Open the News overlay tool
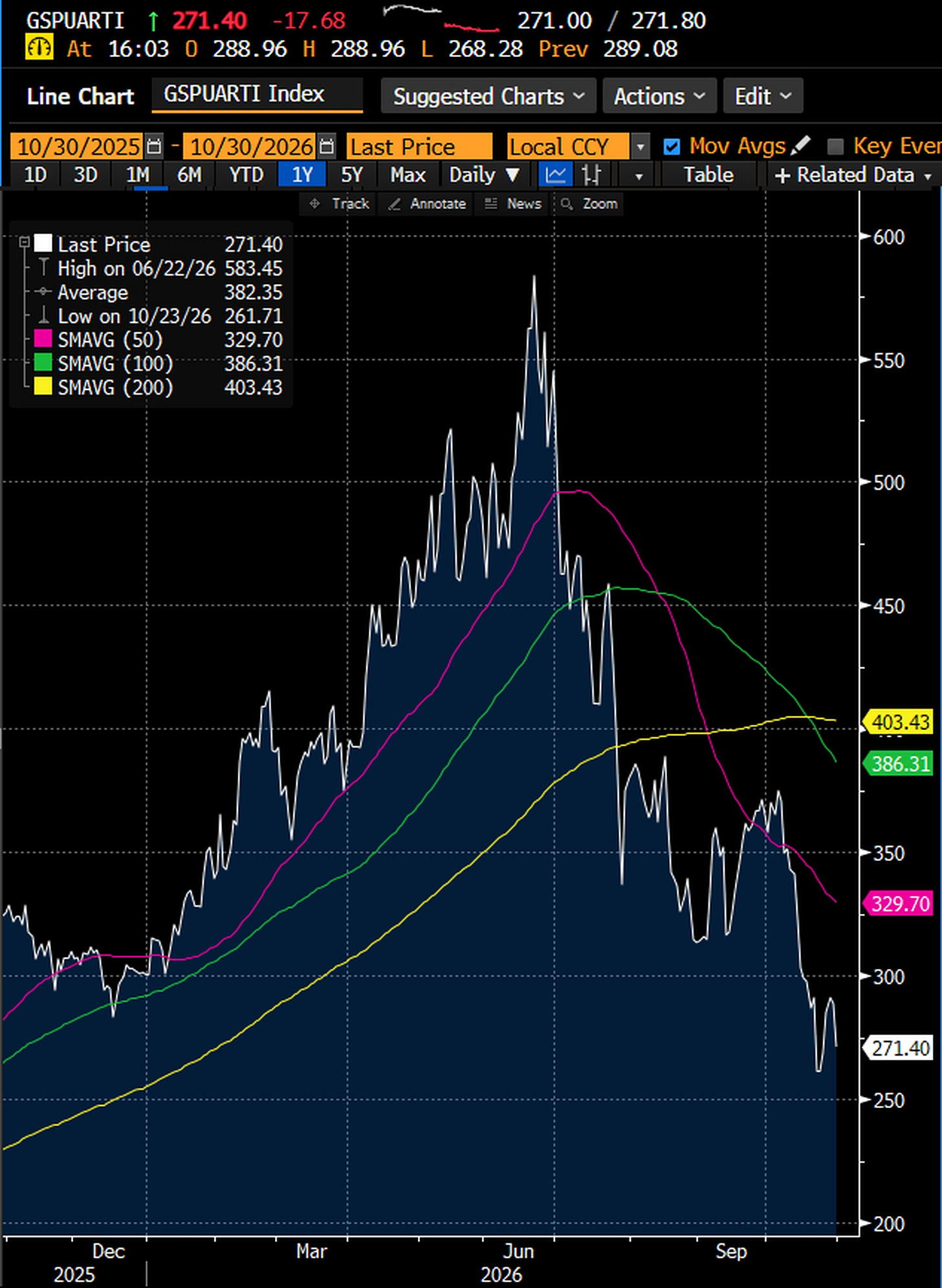This screenshot has width=942, height=1288. 513,204
